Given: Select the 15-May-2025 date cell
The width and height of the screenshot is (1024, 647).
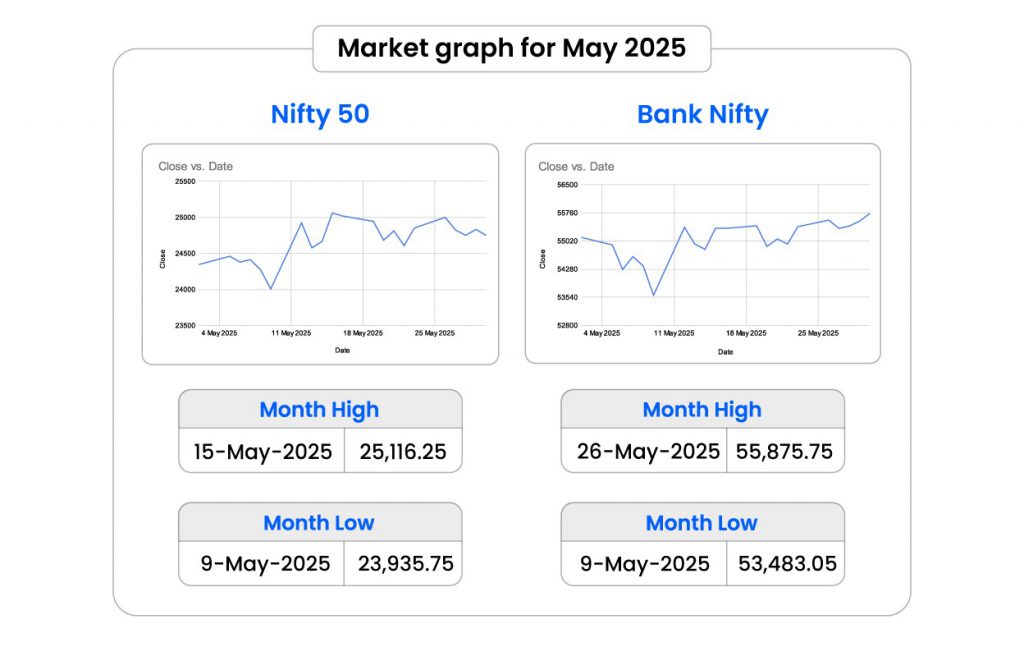Looking at the screenshot, I should point(263,452).
